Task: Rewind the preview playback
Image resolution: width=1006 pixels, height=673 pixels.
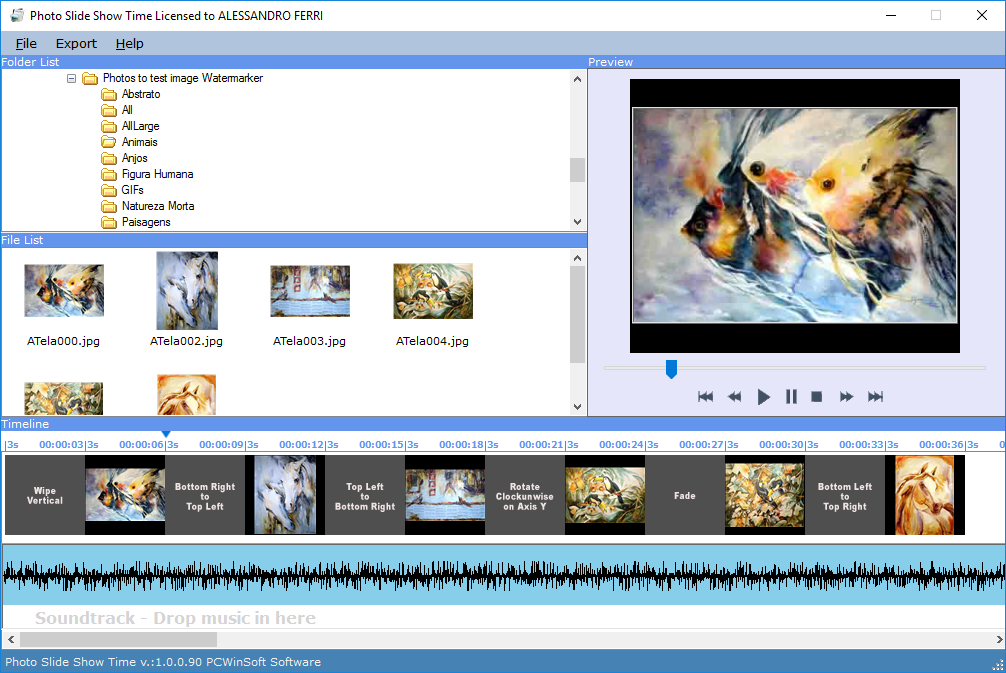Action: coord(734,397)
